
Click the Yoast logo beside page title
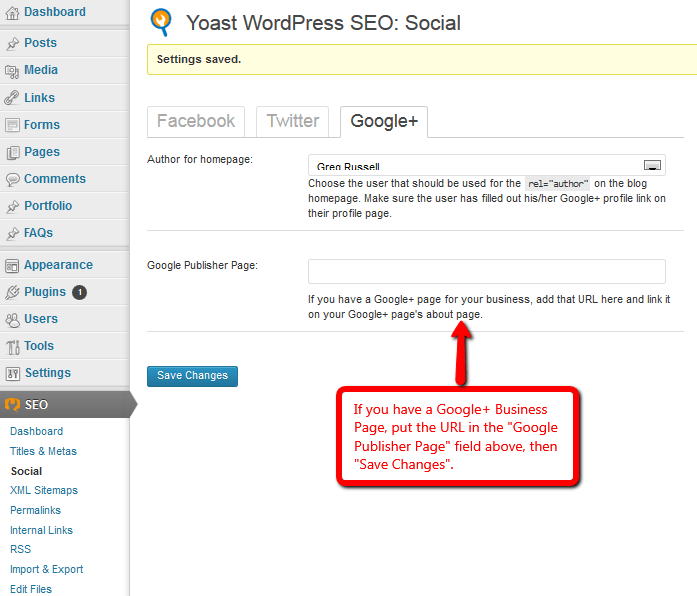[161, 22]
